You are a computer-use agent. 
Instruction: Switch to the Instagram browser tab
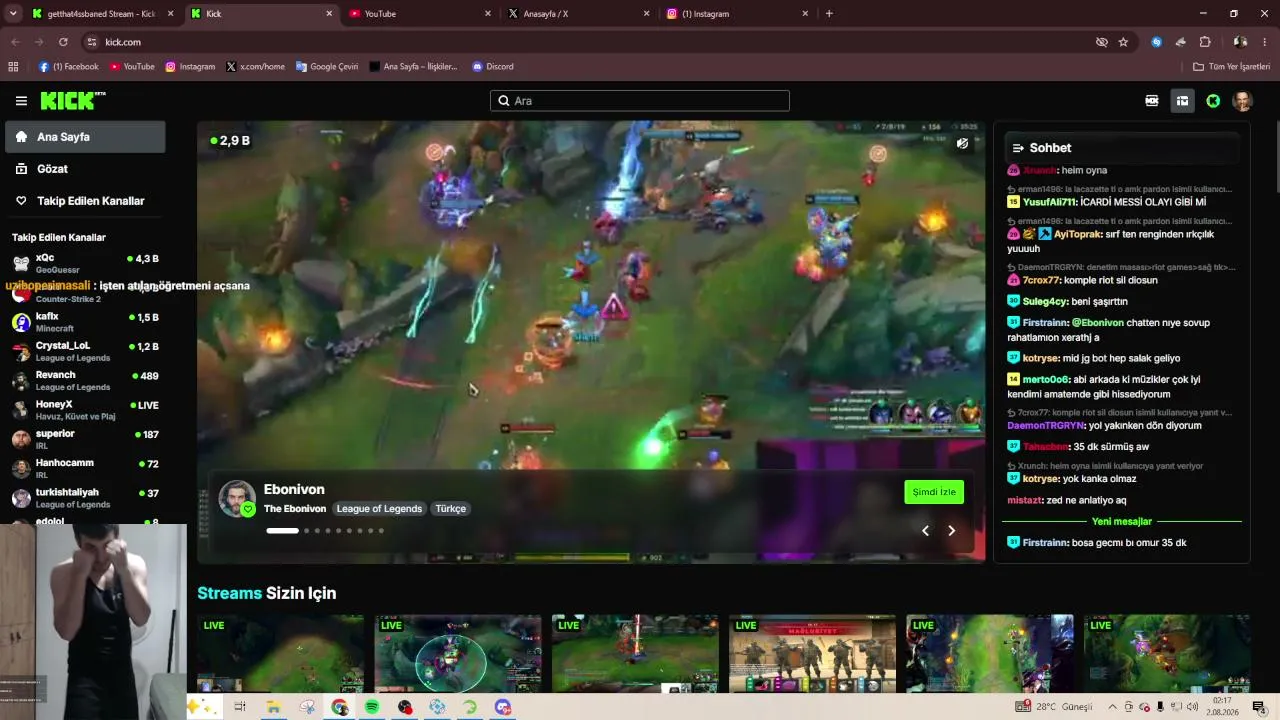737,14
